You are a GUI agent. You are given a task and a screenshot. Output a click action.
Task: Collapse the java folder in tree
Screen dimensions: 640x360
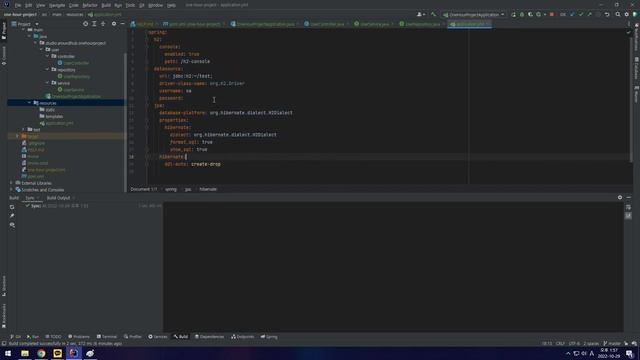click(x=29, y=36)
